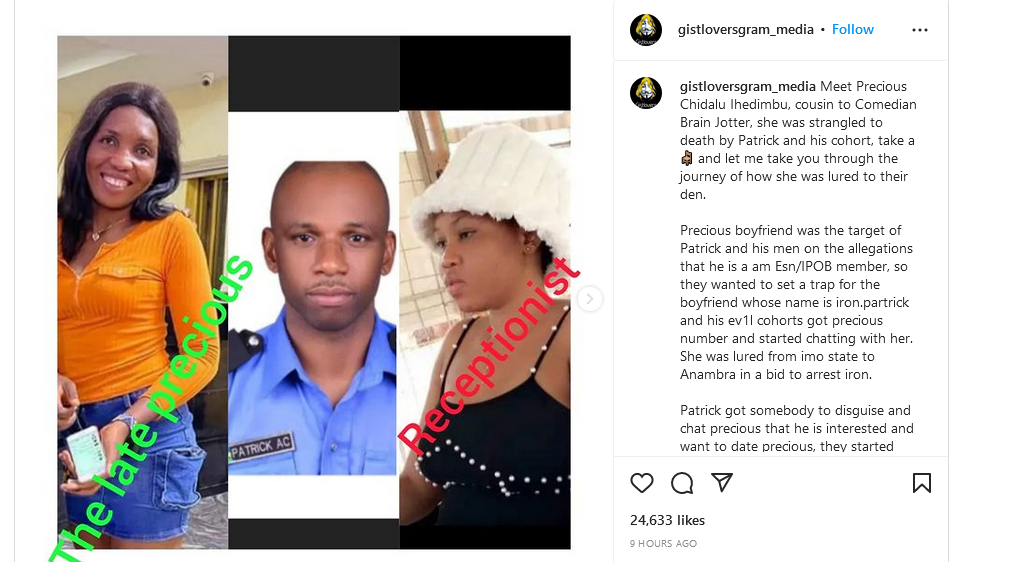
Task: Open comments with the speech bubble icon
Action: 682,483
